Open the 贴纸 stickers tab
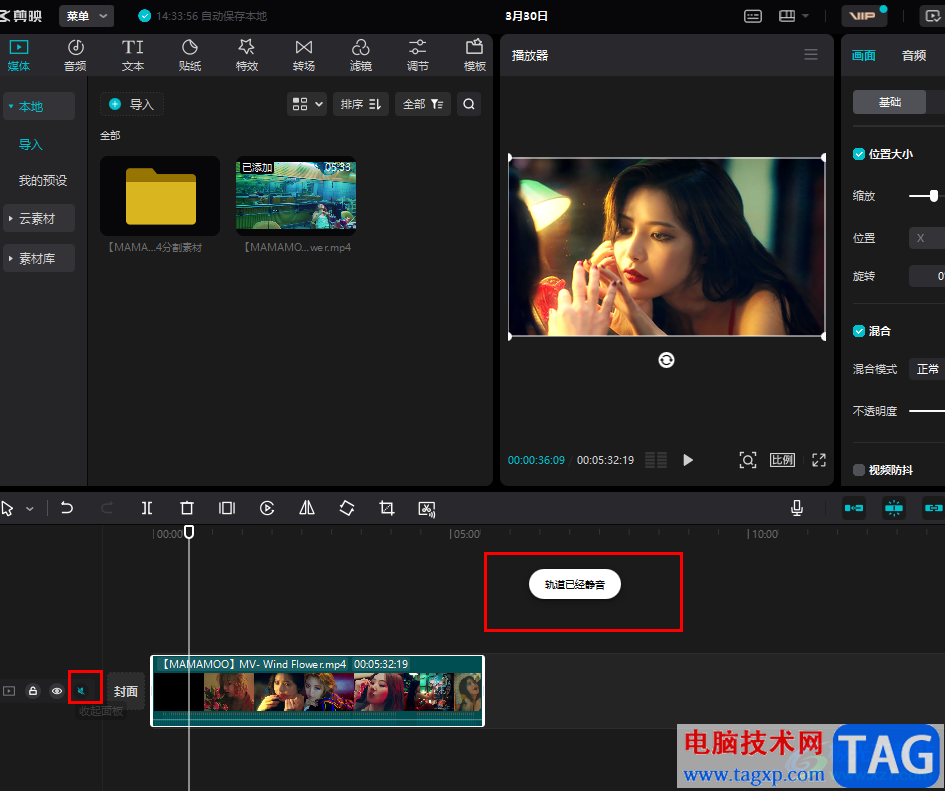This screenshot has height=791, width=945. (x=190, y=55)
